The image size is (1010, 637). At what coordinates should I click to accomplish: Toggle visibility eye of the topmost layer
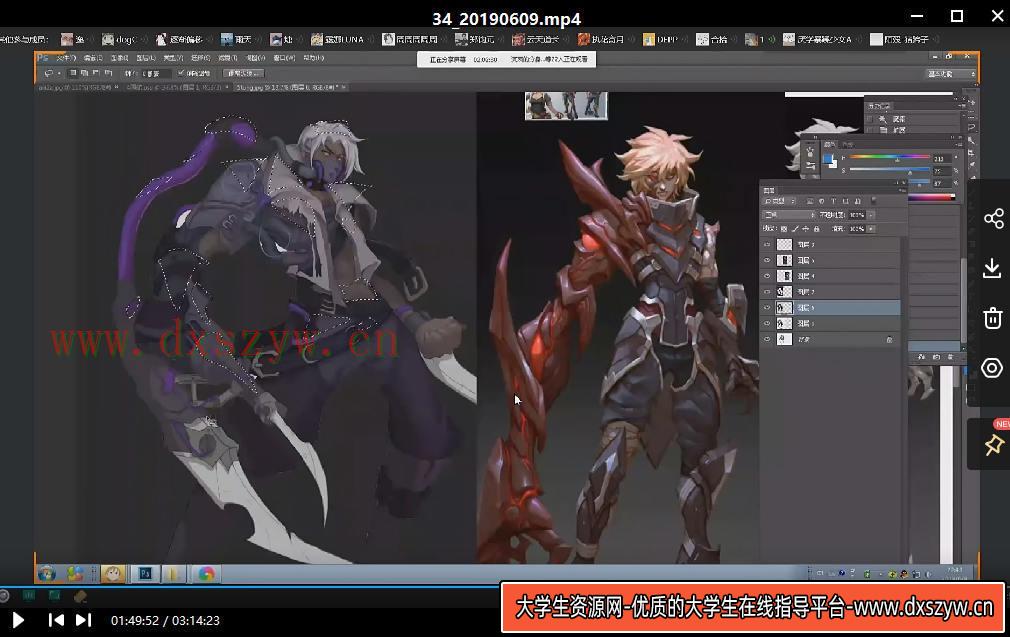click(x=767, y=245)
